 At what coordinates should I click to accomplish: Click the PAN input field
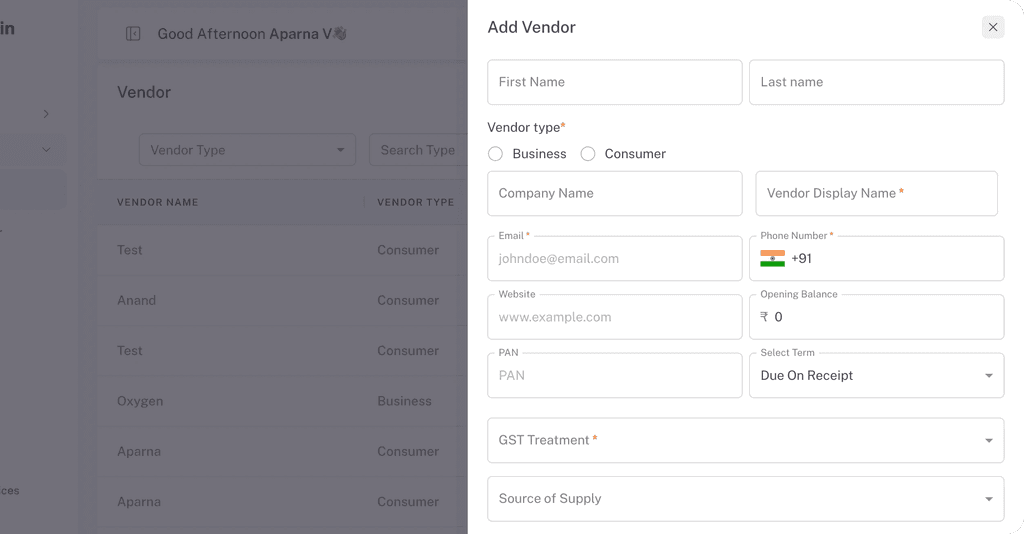(x=615, y=375)
